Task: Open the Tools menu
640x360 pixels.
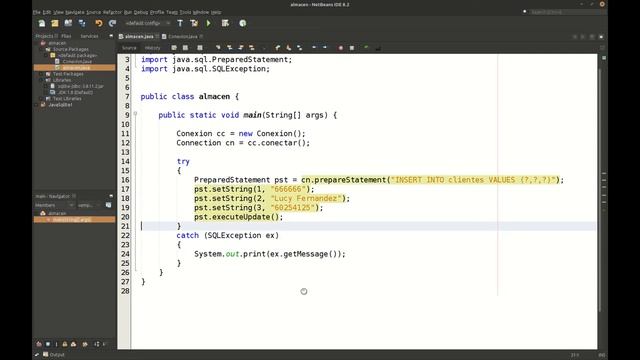Action: (185, 12)
